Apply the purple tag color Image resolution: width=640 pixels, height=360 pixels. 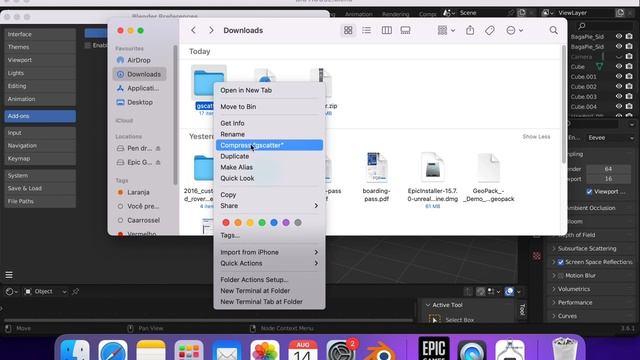point(286,222)
